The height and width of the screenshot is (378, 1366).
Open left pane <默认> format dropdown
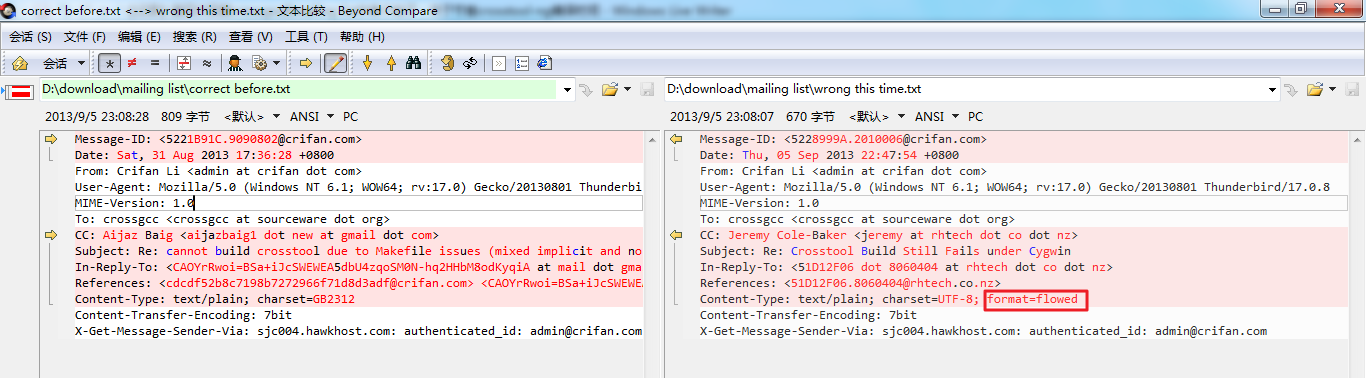pyautogui.click(x=252, y=117)
